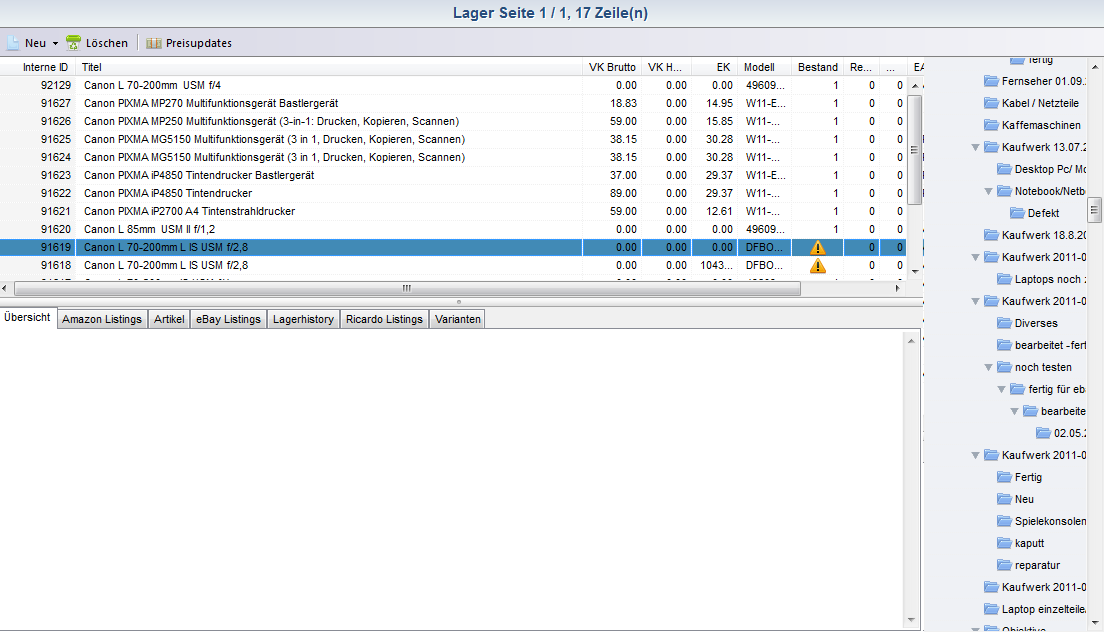1104x632 pixels.
Task: Open the Amazon Listings tab
Action: (102, 319)
